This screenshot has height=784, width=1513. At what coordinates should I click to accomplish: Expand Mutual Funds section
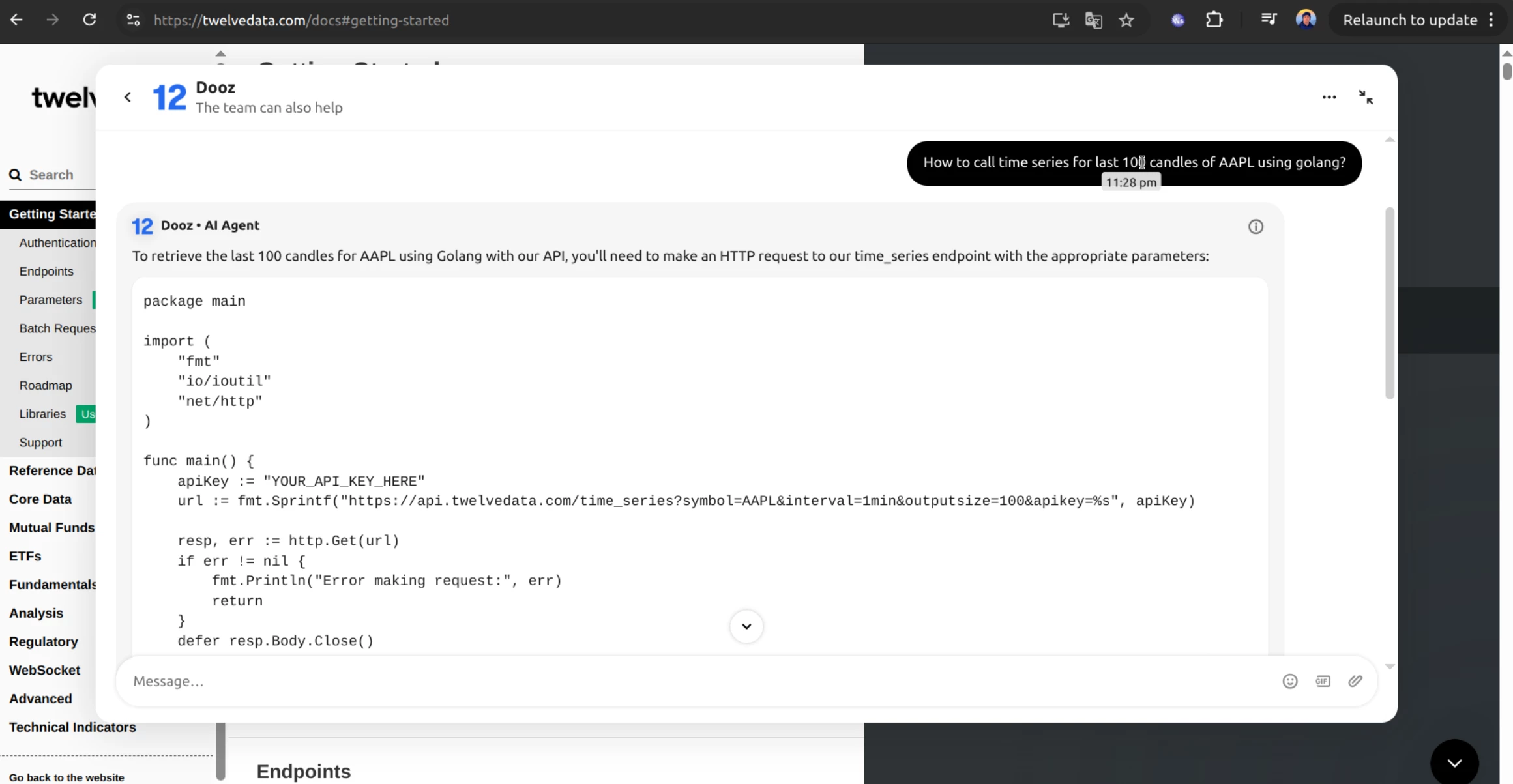pos(52,528)
